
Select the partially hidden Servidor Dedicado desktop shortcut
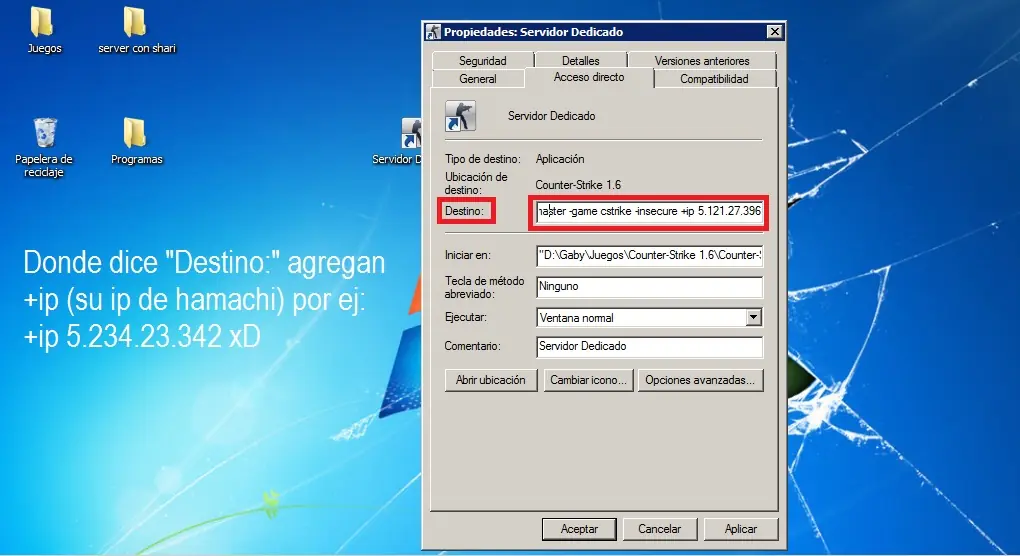click(398, 141)
